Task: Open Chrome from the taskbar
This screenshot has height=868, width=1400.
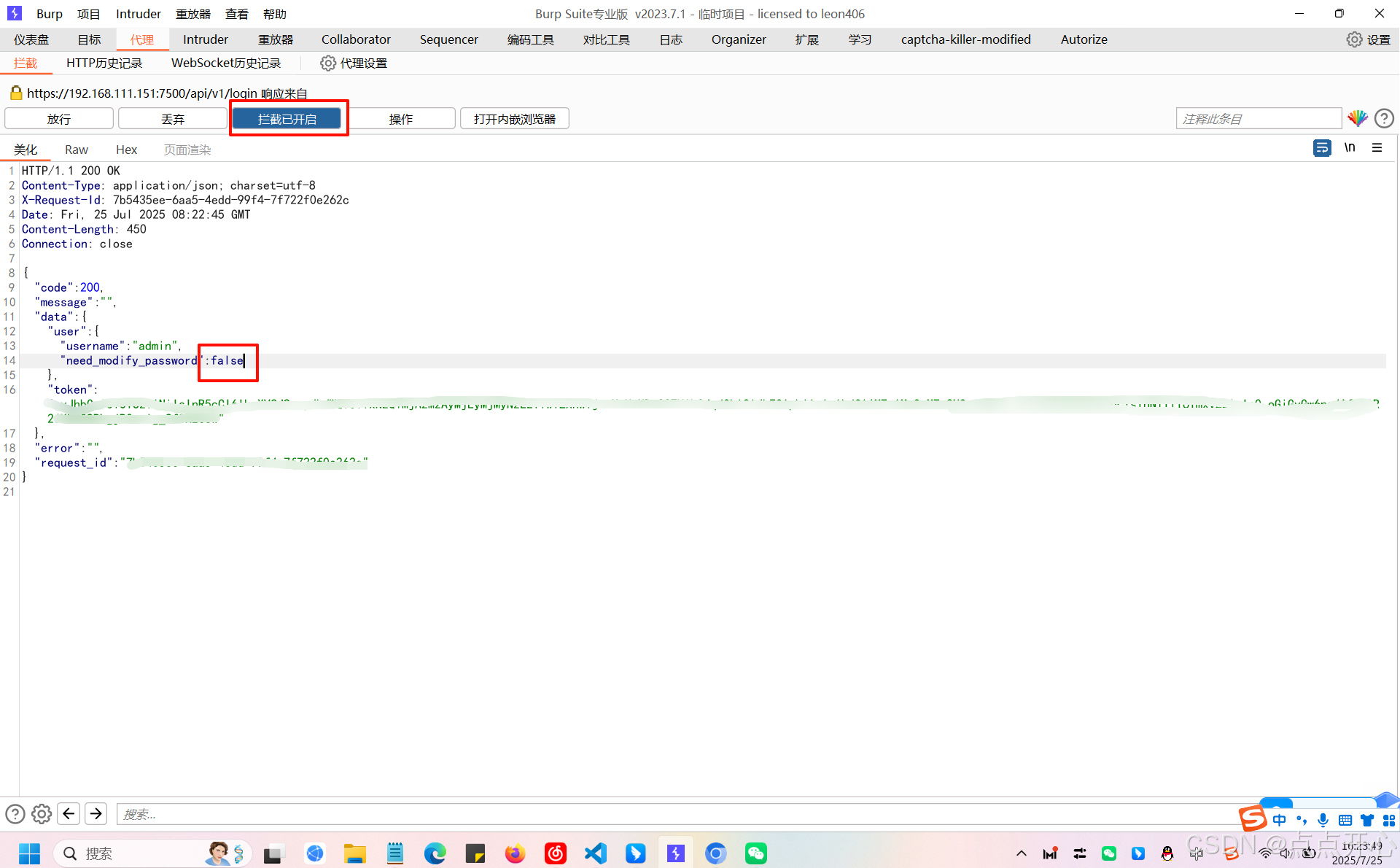Action: click(x=716, y=853)
